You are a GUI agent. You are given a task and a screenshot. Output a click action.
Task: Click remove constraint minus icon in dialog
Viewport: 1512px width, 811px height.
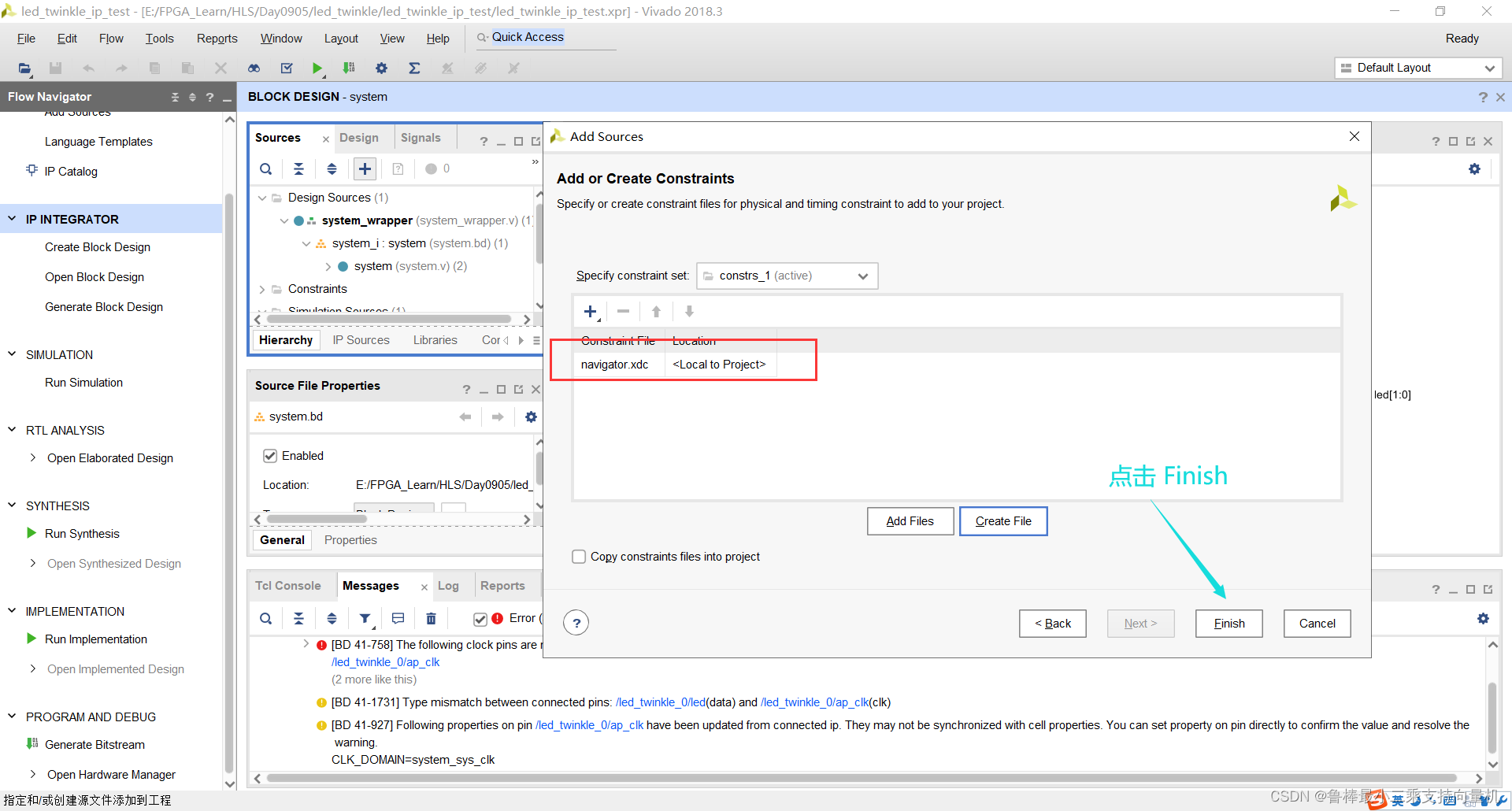[623, 312]
